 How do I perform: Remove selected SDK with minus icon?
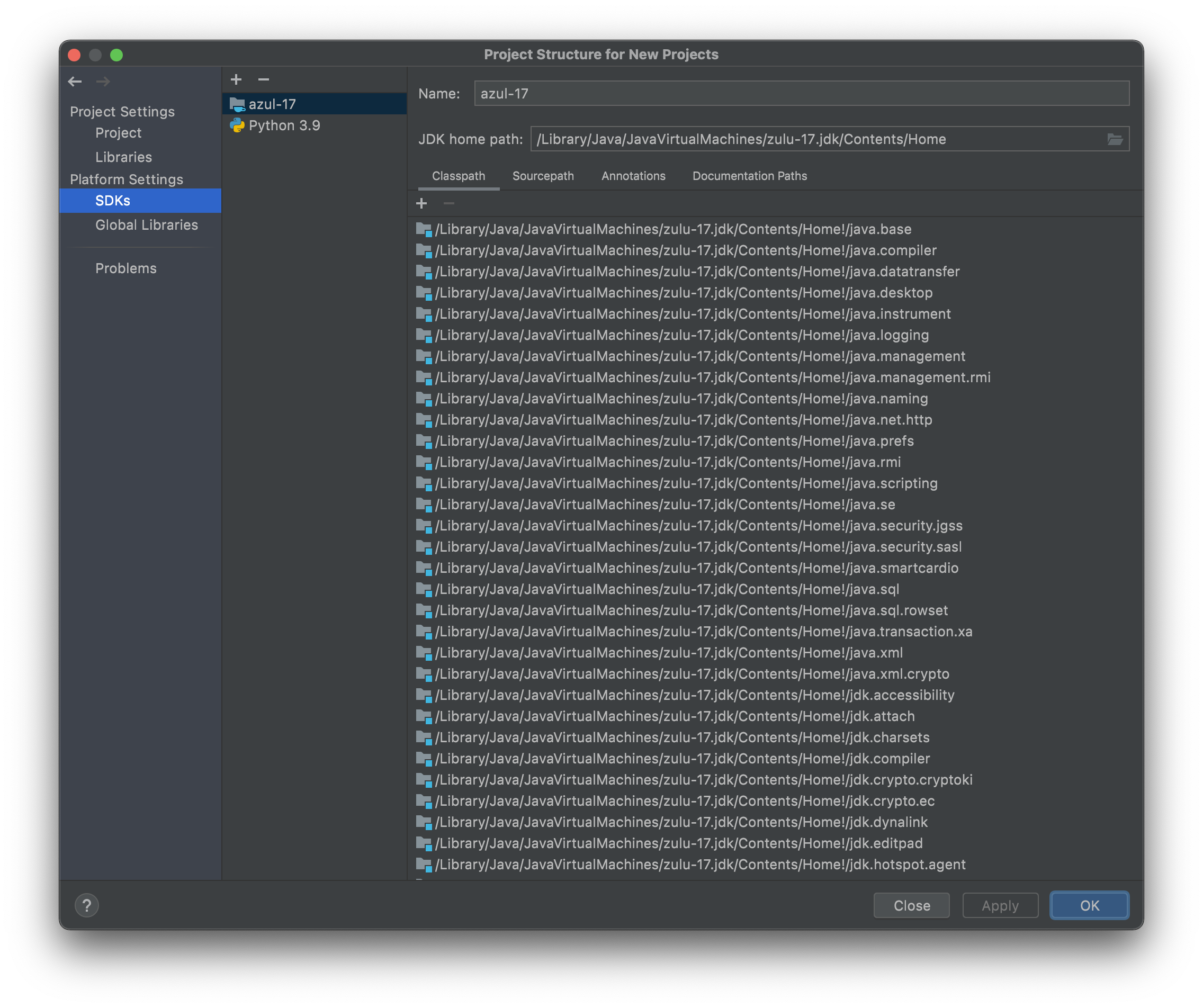(264, 79)
